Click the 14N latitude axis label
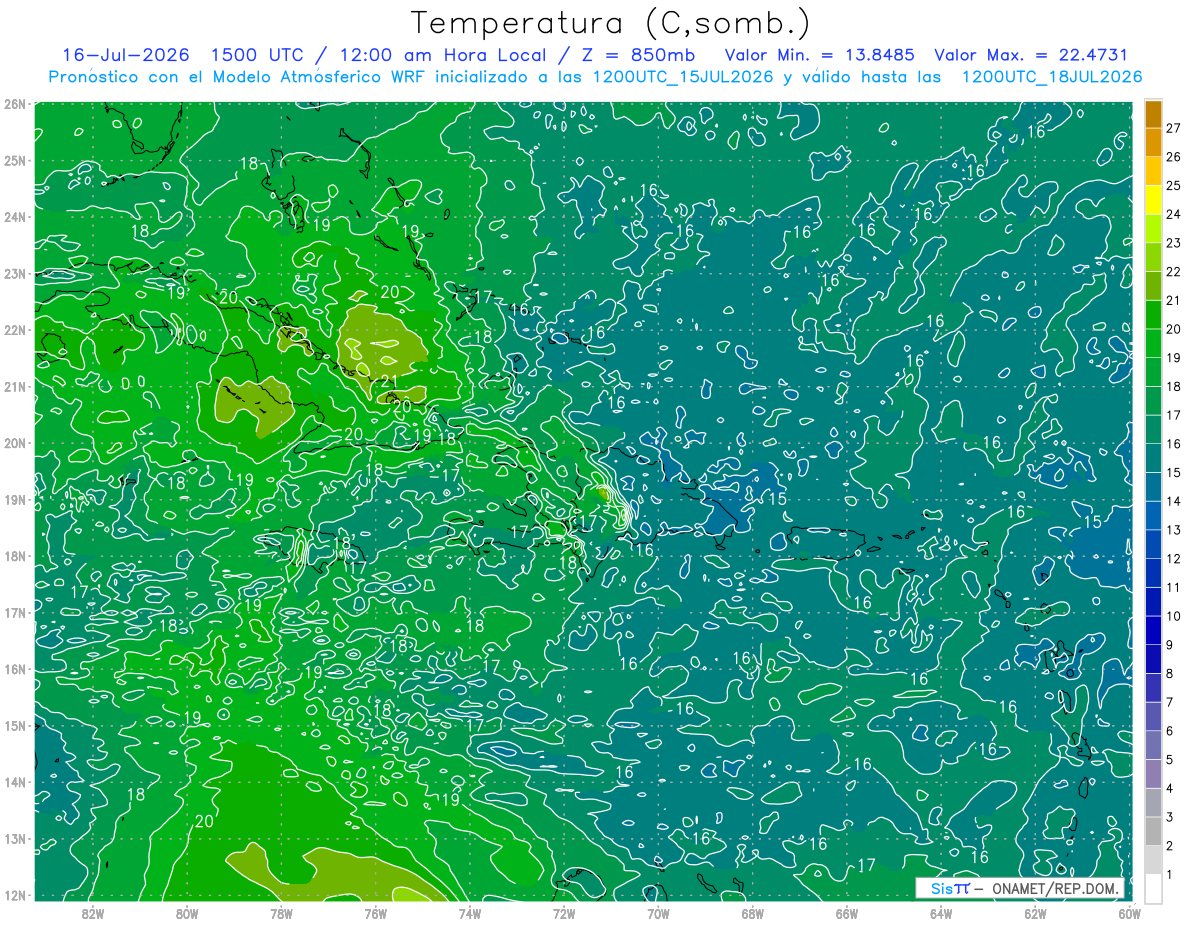 coord(15,782)
